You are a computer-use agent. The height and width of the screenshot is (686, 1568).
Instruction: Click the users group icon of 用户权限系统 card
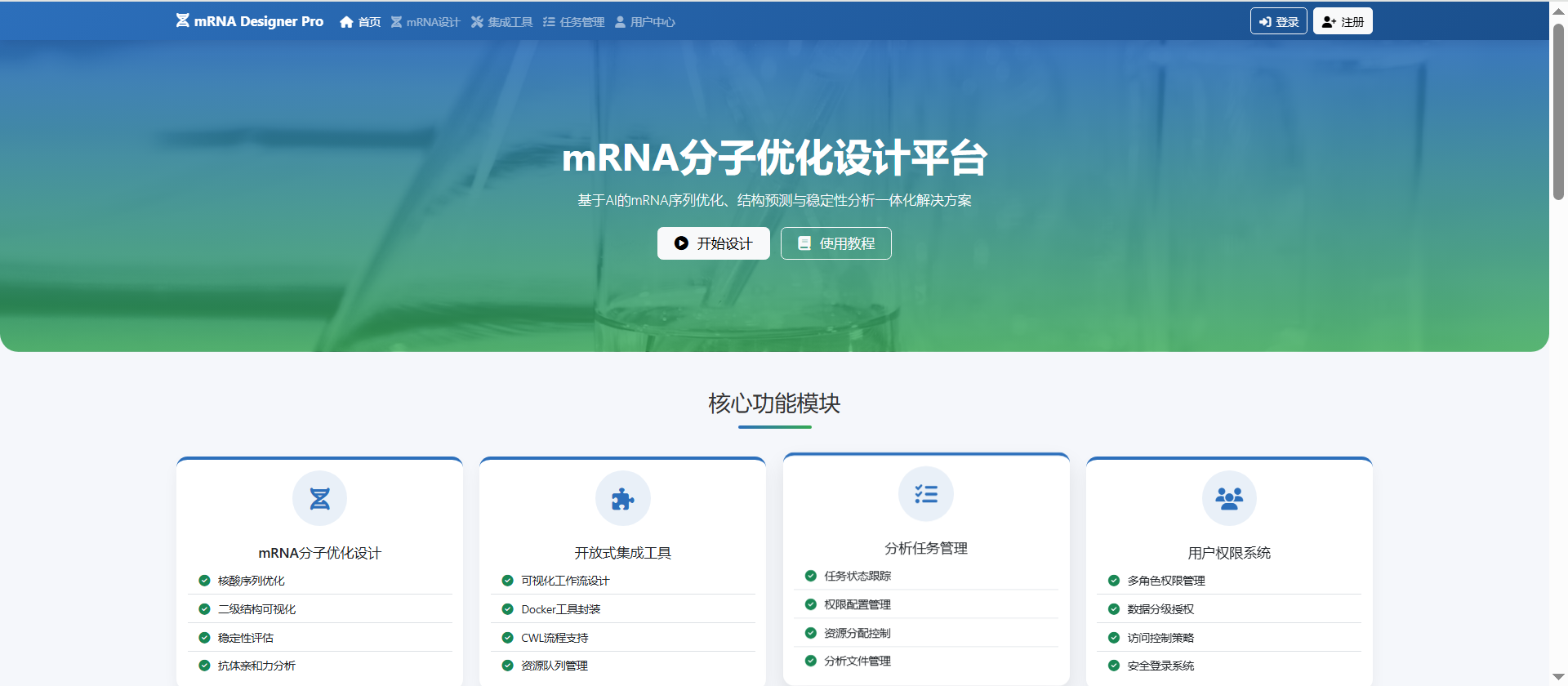click(1229, 498)
